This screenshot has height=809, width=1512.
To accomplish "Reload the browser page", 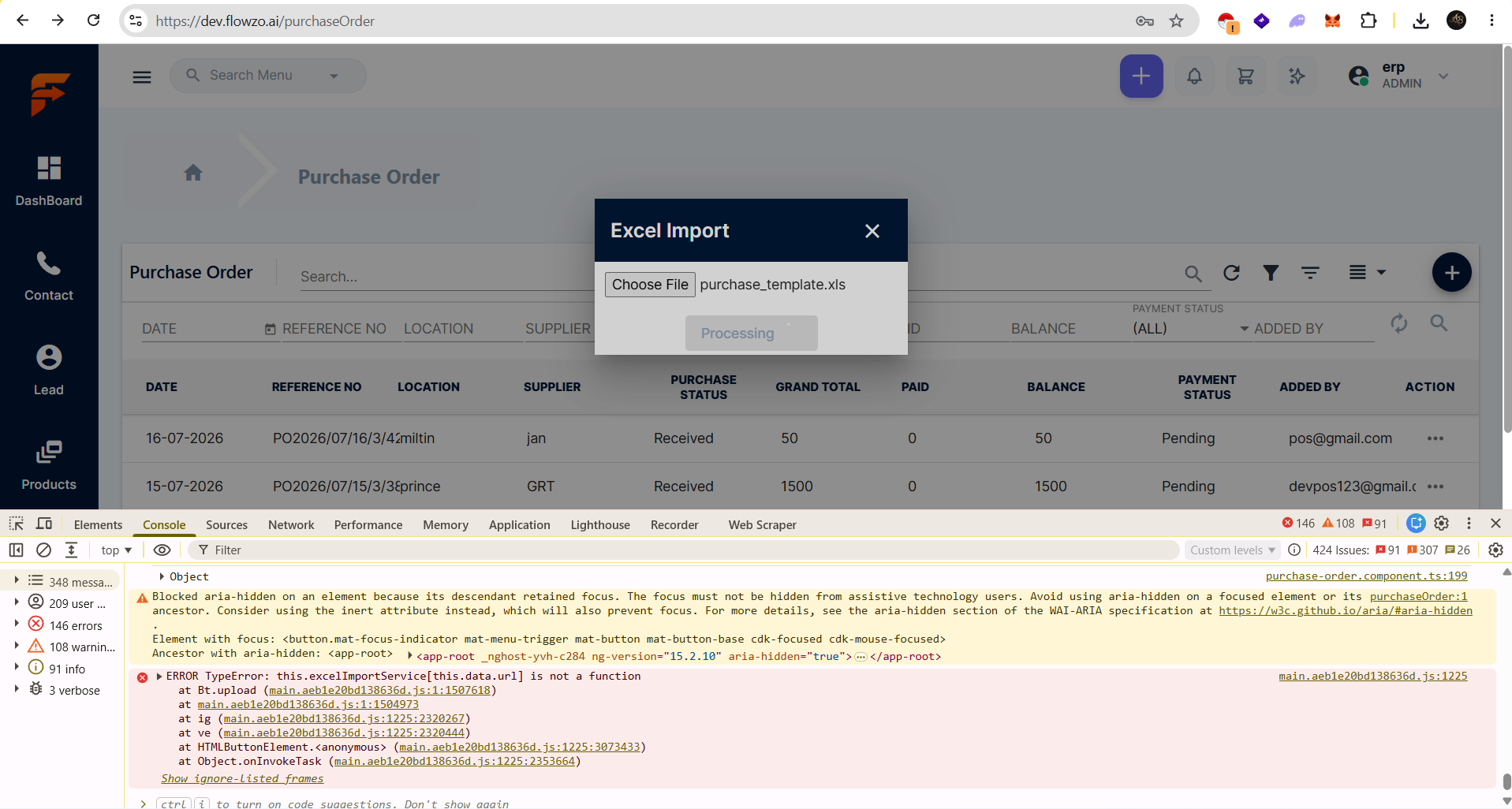I will tap(93, 21).
